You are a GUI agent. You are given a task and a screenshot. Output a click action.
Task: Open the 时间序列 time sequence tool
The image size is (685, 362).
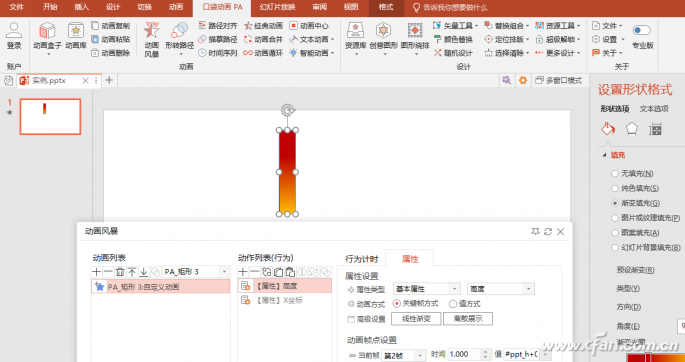click(x=218, y=53)
